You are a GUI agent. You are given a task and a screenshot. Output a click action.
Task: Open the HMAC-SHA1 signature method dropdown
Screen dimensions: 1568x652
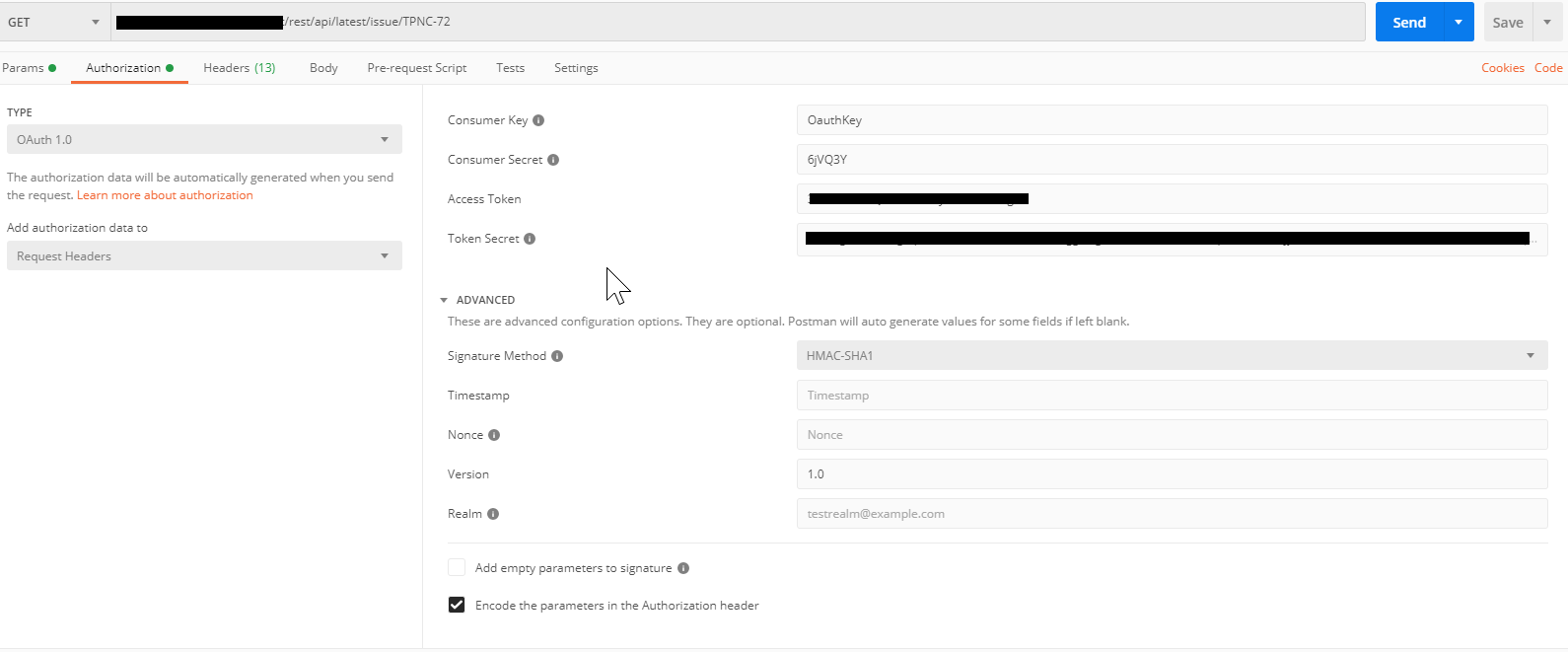tap(1172, 355)
